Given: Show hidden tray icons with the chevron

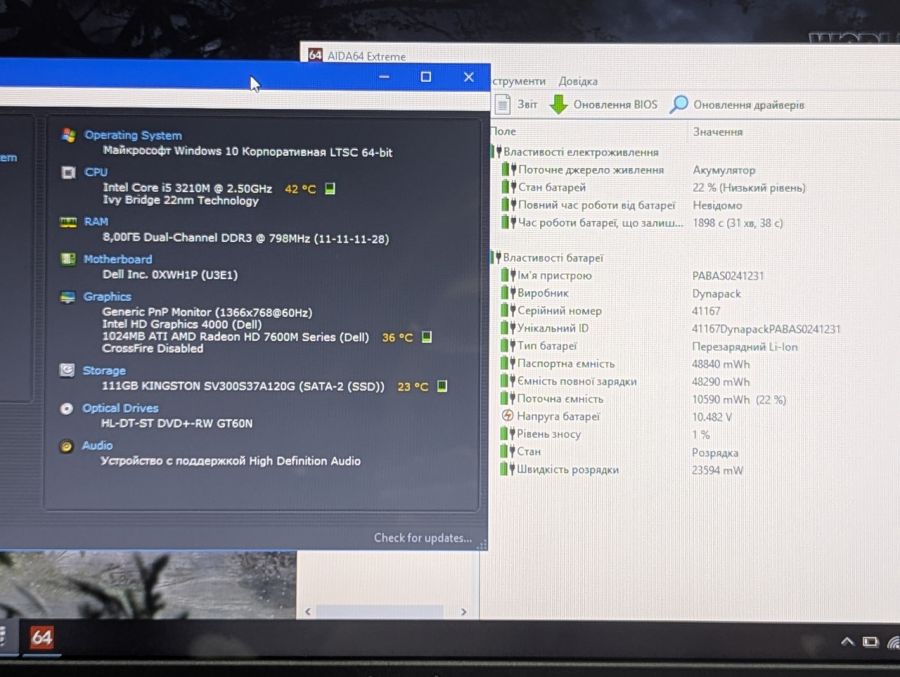Looking at the screenshot, I should 847,641.
